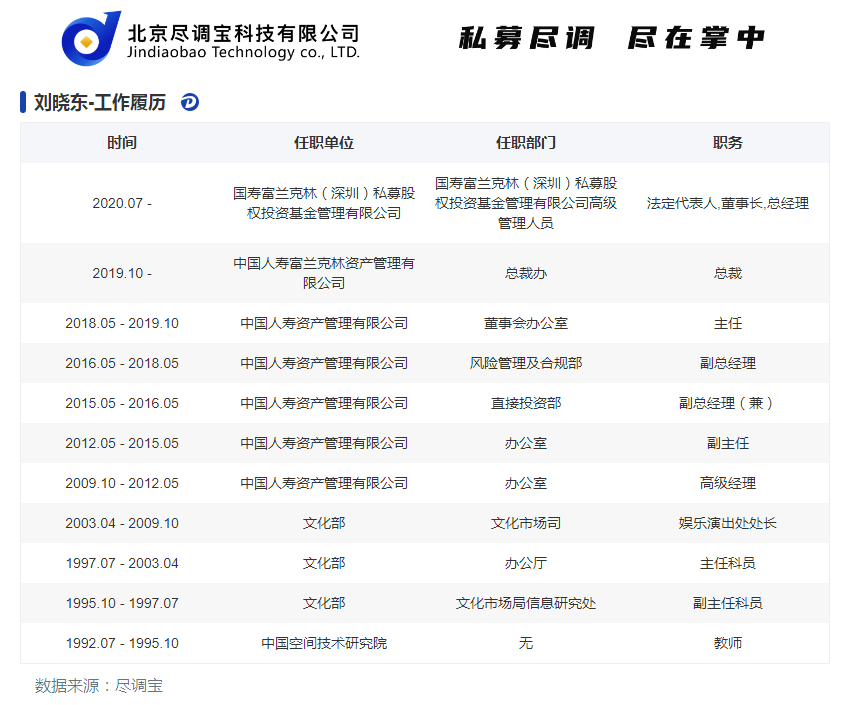Screen dimensions: 850x705
Task: Click the 中国空间技术研究院 employer cell
Action: coord(324,643)
